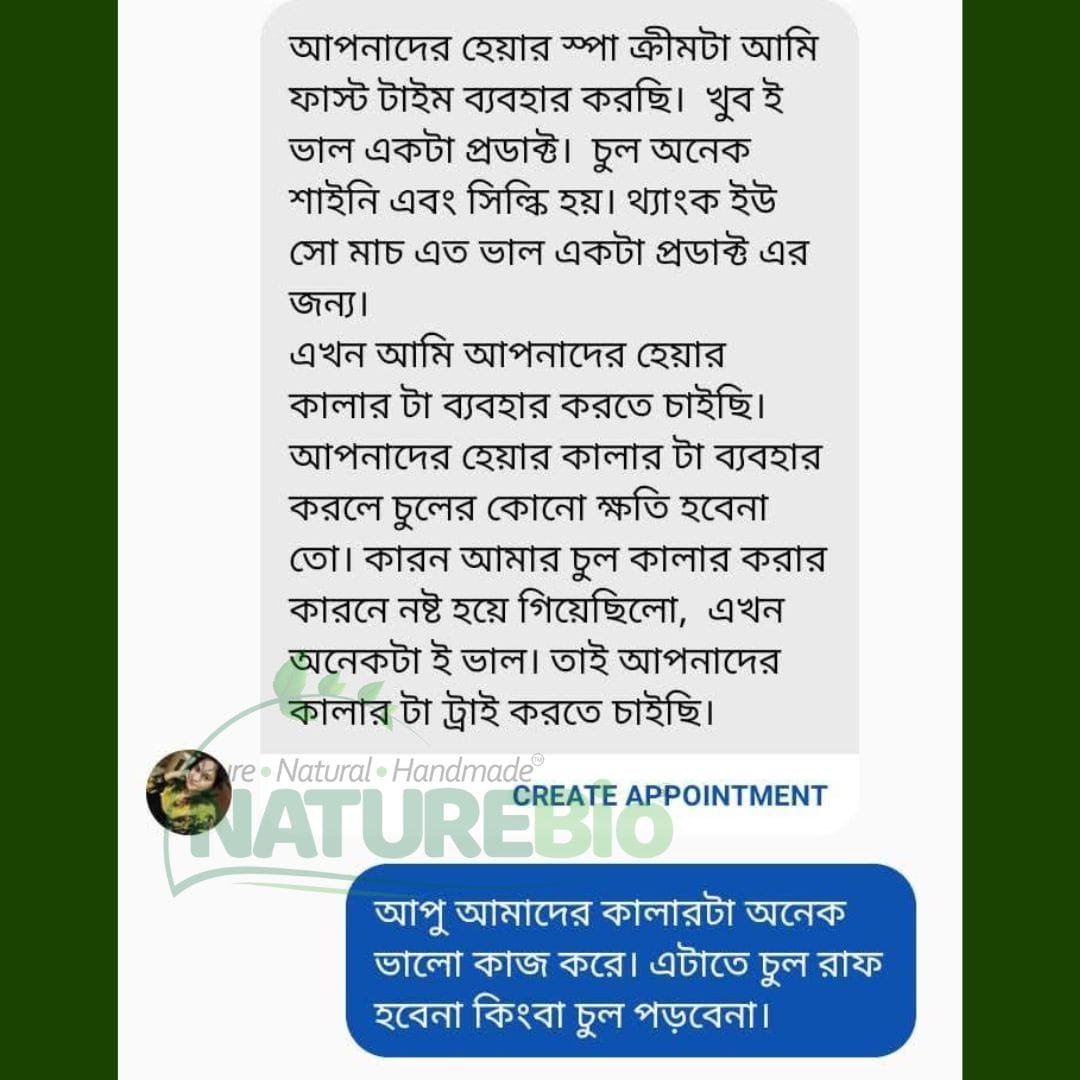Click the line 'করলে চুলের কোনো ক্ষতি হবেনা'
This screenshot has width=1080, height=1080.
tap(528, 508)
